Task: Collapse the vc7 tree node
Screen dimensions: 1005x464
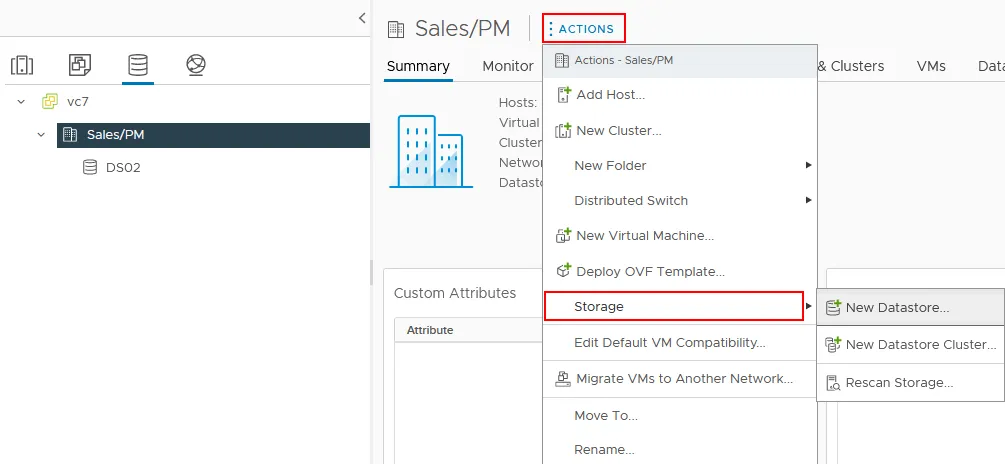Action: tap(21, 101)
